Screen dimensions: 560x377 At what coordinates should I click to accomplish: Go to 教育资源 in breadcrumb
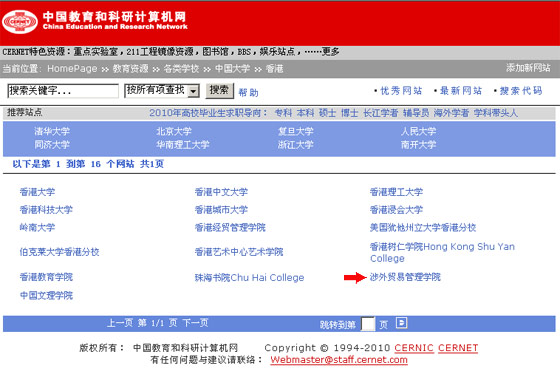(x=130, y=69)
